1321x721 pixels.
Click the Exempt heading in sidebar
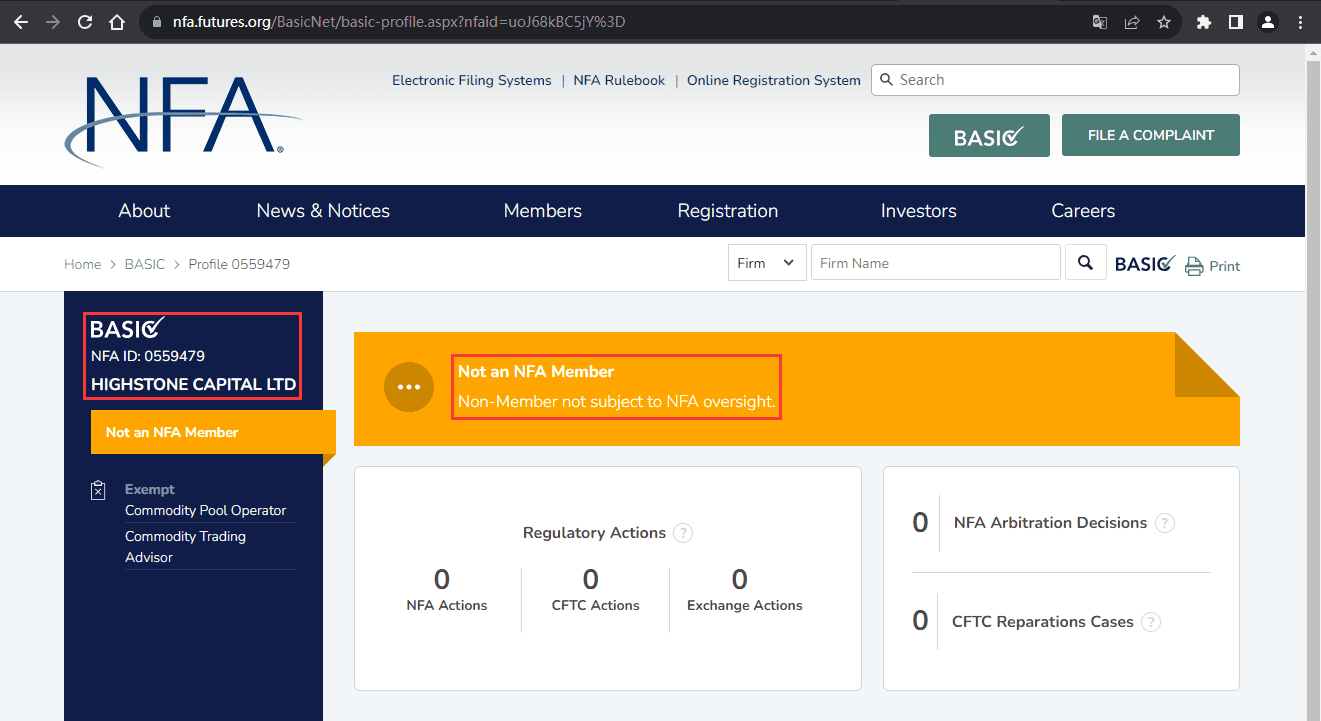coord(150,489)
